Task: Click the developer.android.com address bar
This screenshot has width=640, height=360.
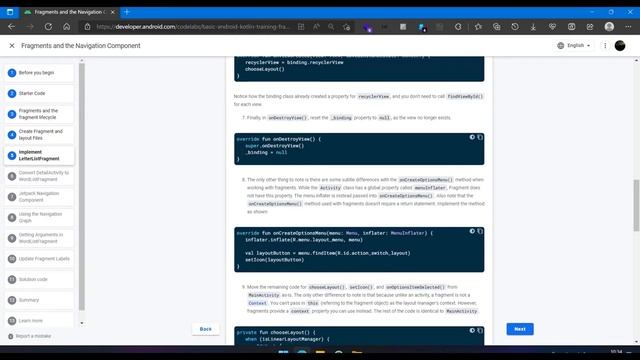Action: 193,27
